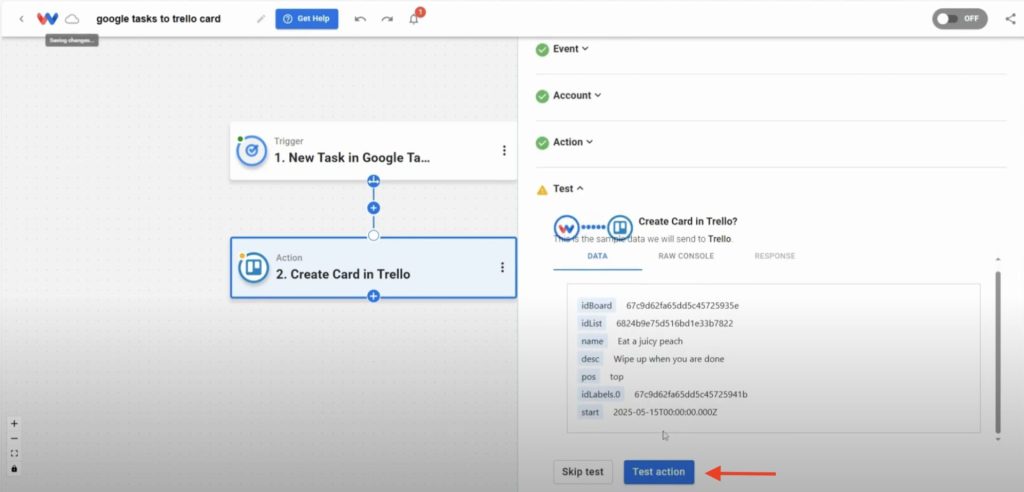The image size is (1024, 492).
Task: Zoom in on the canvas
Action: 14,423
